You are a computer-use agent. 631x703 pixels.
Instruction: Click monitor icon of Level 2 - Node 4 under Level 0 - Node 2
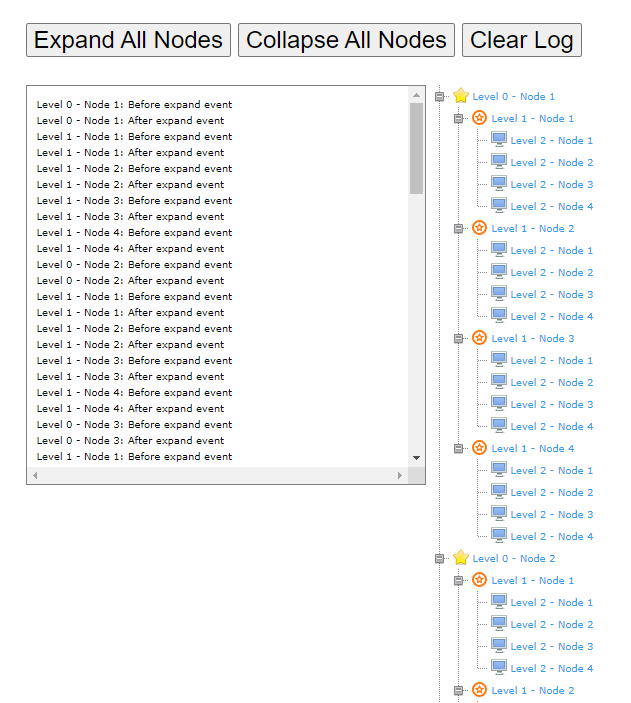[x=499, y=668]
